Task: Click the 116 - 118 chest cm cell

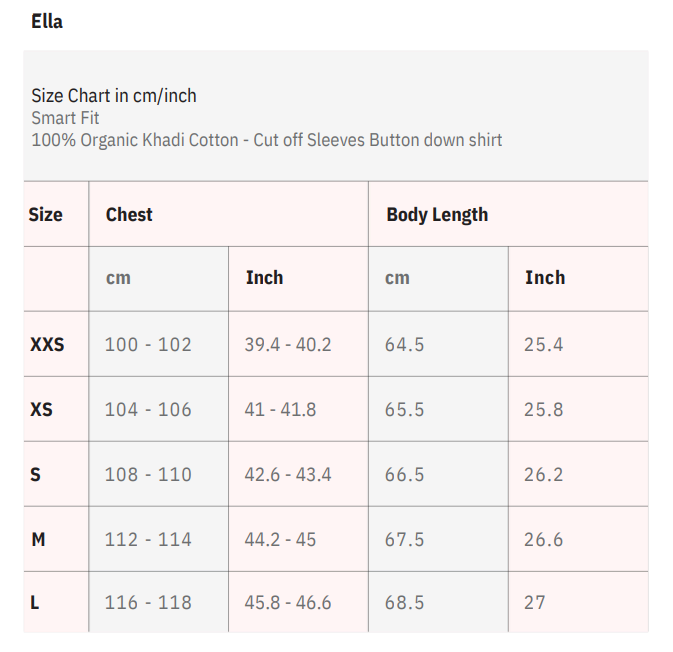Action: (148, 602)
